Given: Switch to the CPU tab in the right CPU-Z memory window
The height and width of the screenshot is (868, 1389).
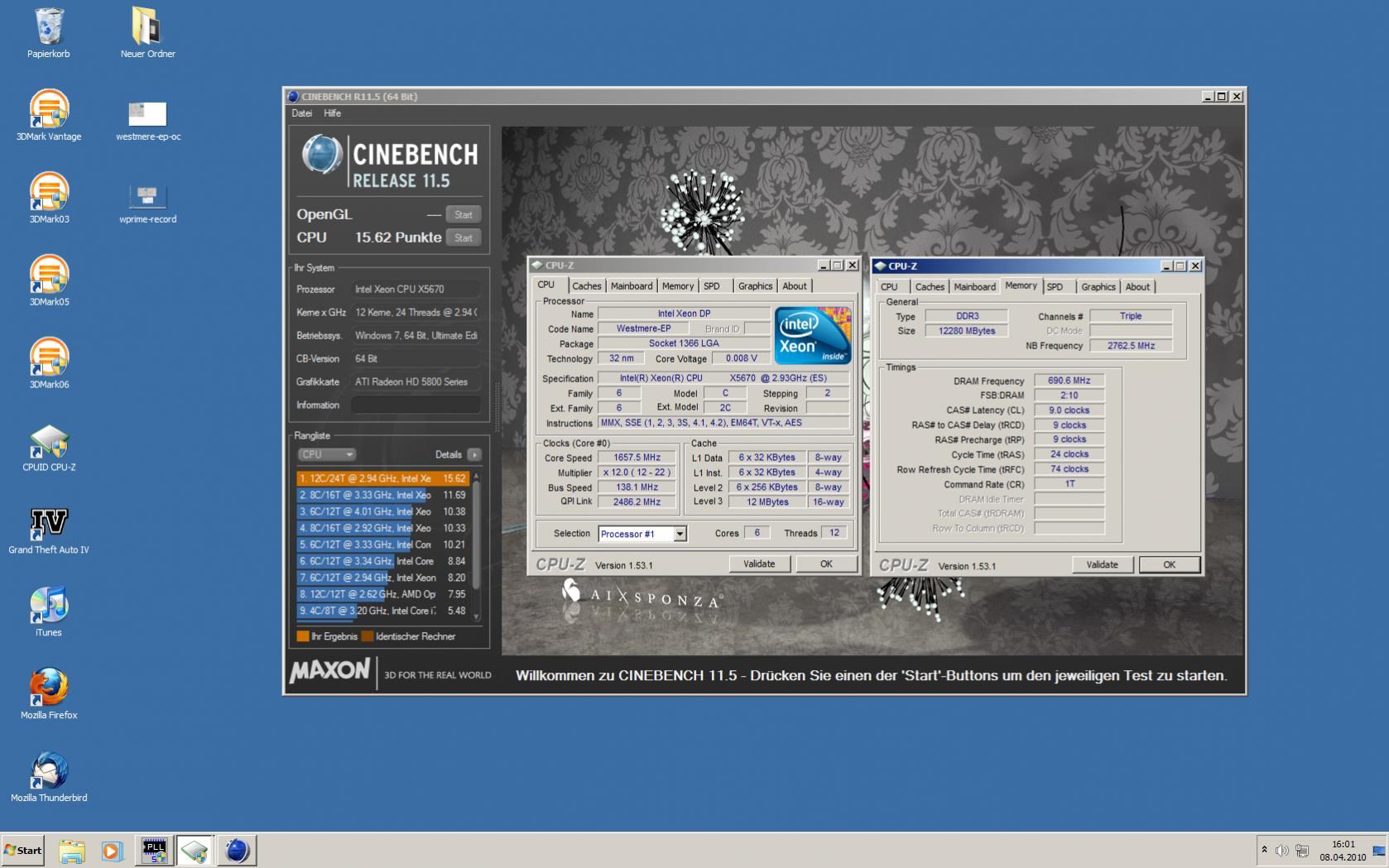Looking at the screenshot, I should click(x=889, y=287).
